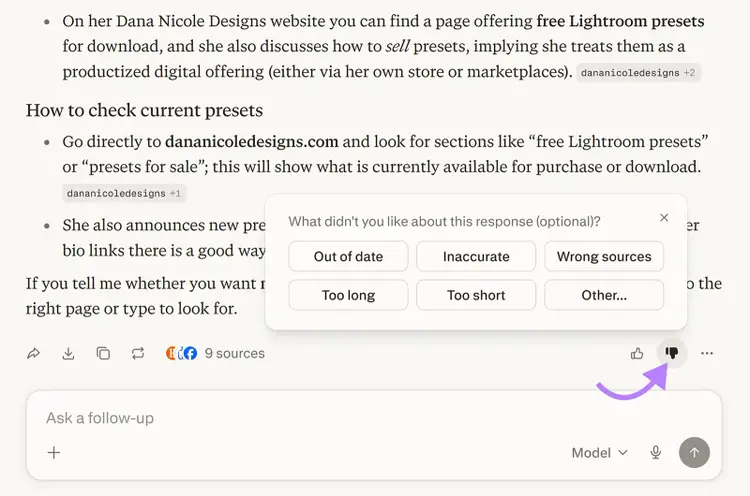Screen dimensions: 750x496
Task: Open the 'dananicoledesigns +1' citation chip
Action: coord(124,193)
